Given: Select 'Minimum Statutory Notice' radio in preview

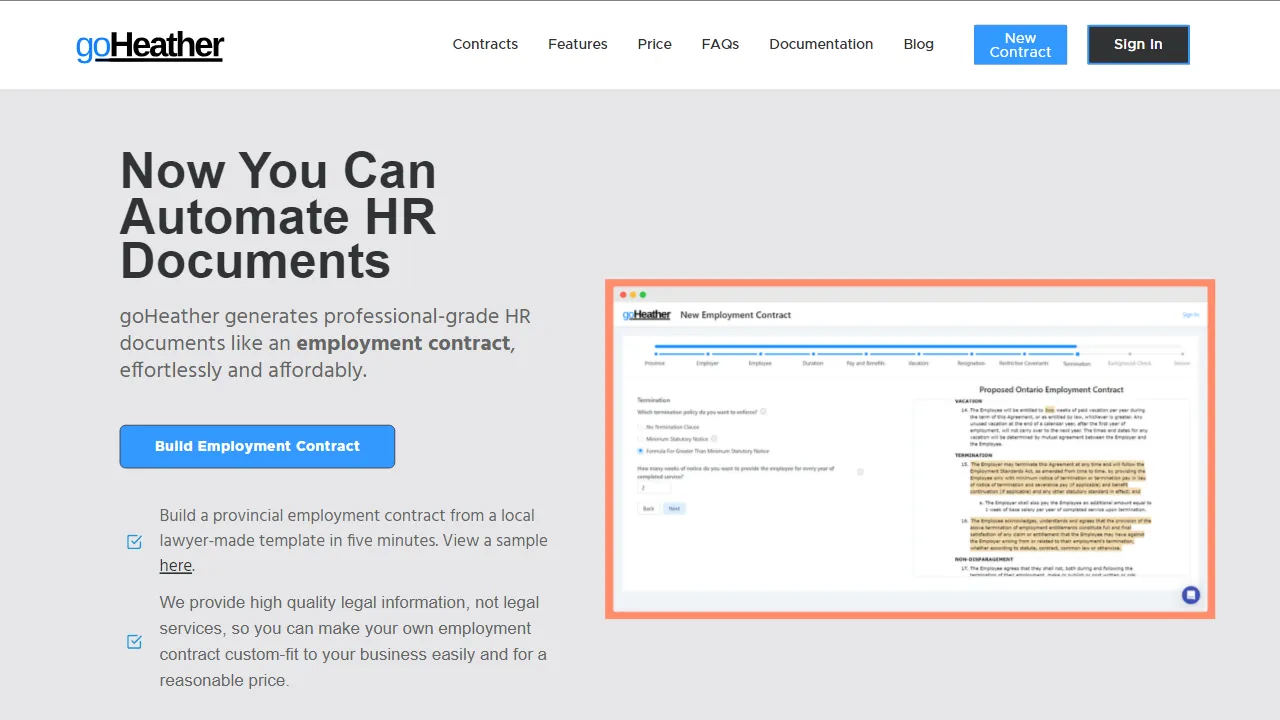Looking at the screenshot, I should coord(641,439).
